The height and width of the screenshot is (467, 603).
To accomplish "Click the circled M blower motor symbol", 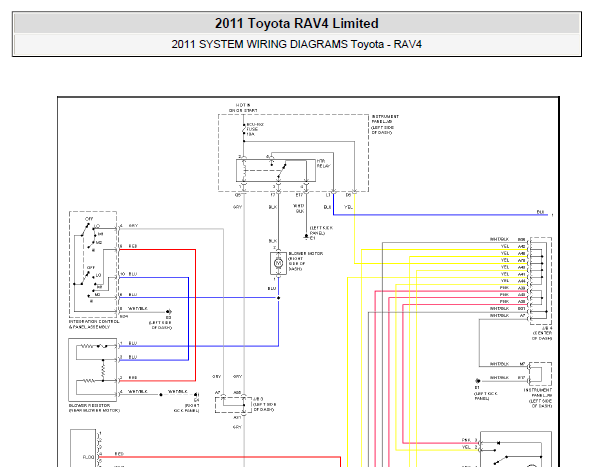I will [x=278, y=263].
